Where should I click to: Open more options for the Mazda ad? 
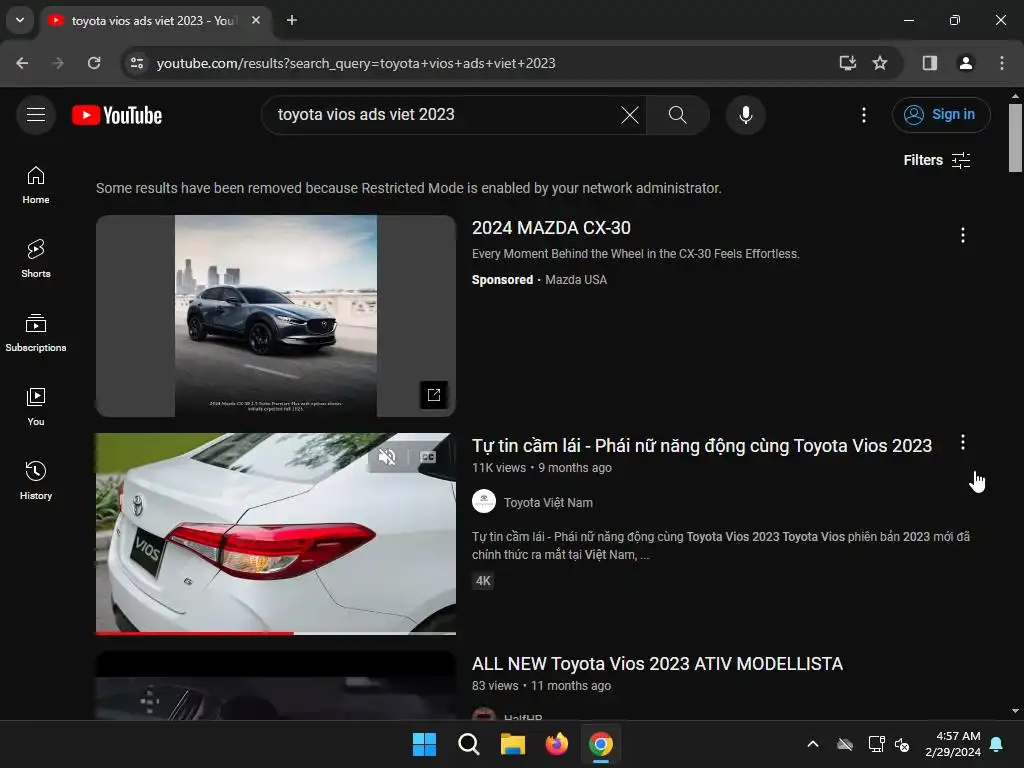click(962, 235)
